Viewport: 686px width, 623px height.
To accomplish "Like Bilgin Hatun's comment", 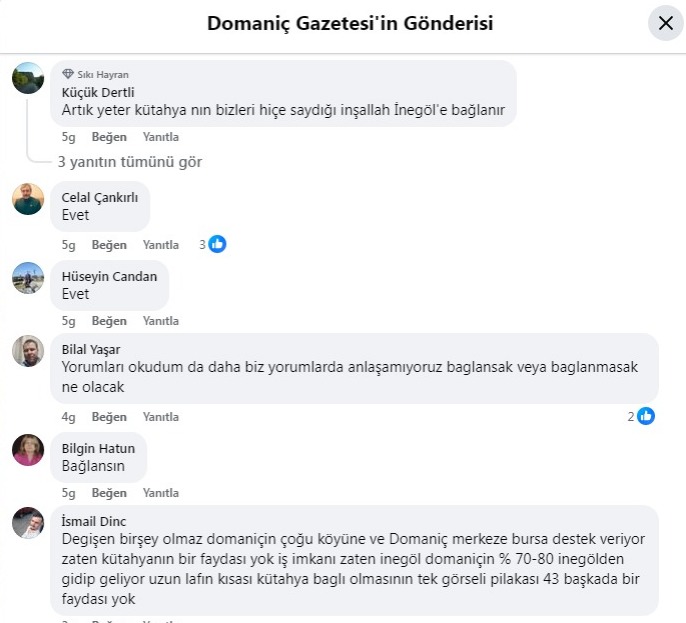I will (x=109, y=493).
